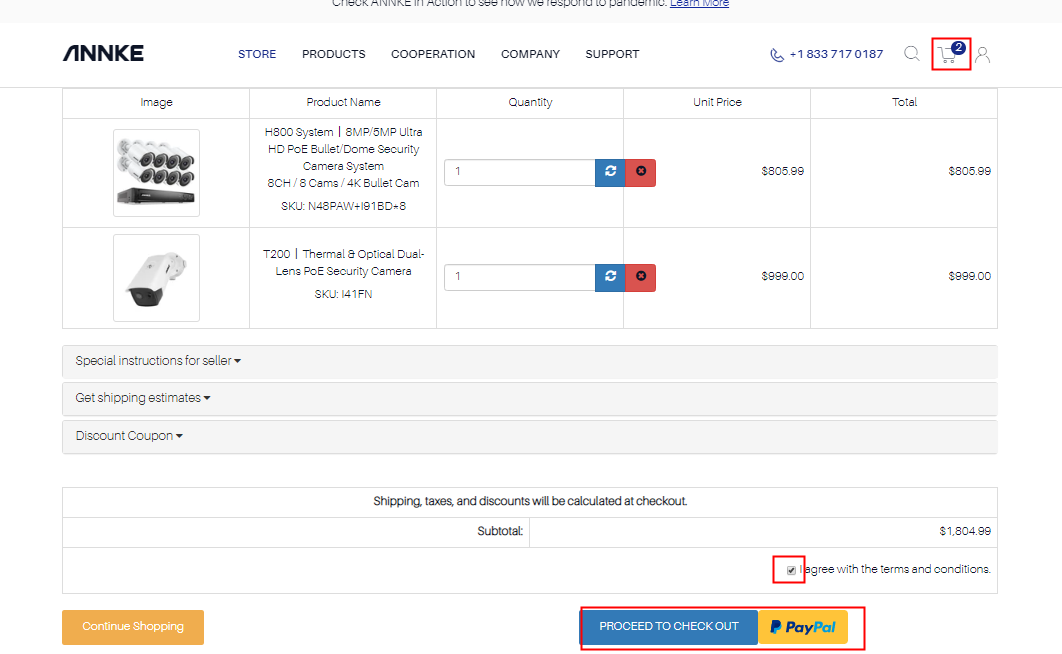The height and width of the screenshot is (654, 1062).
Task: Click the Product Name column header
Action: point(343,102)
